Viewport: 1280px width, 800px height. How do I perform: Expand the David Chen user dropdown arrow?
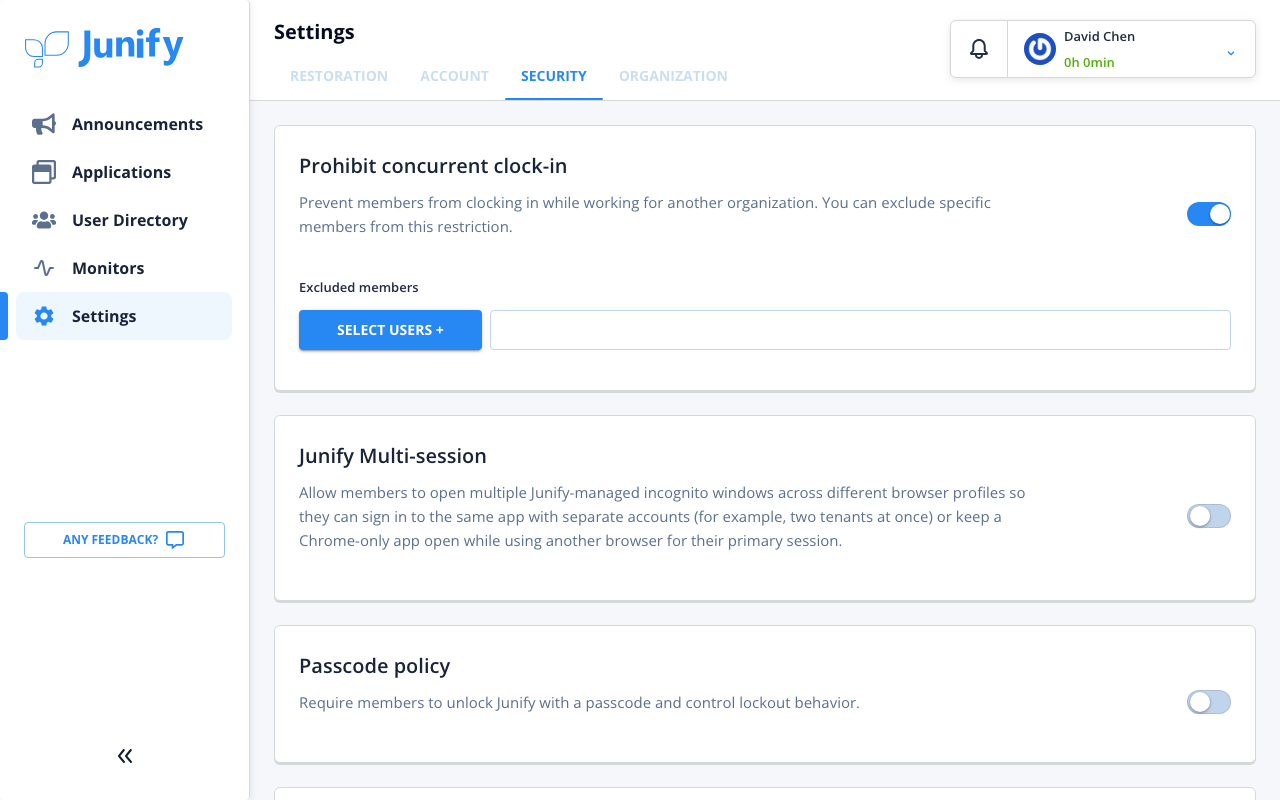point(1231,52)
